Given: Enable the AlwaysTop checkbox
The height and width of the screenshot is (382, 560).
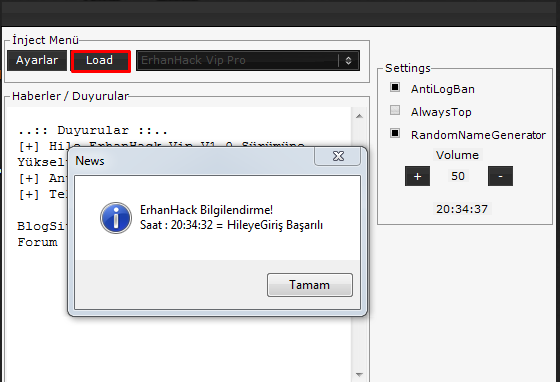Looking at the screenshot, I should pyautogui.click(x=395, y=110).
